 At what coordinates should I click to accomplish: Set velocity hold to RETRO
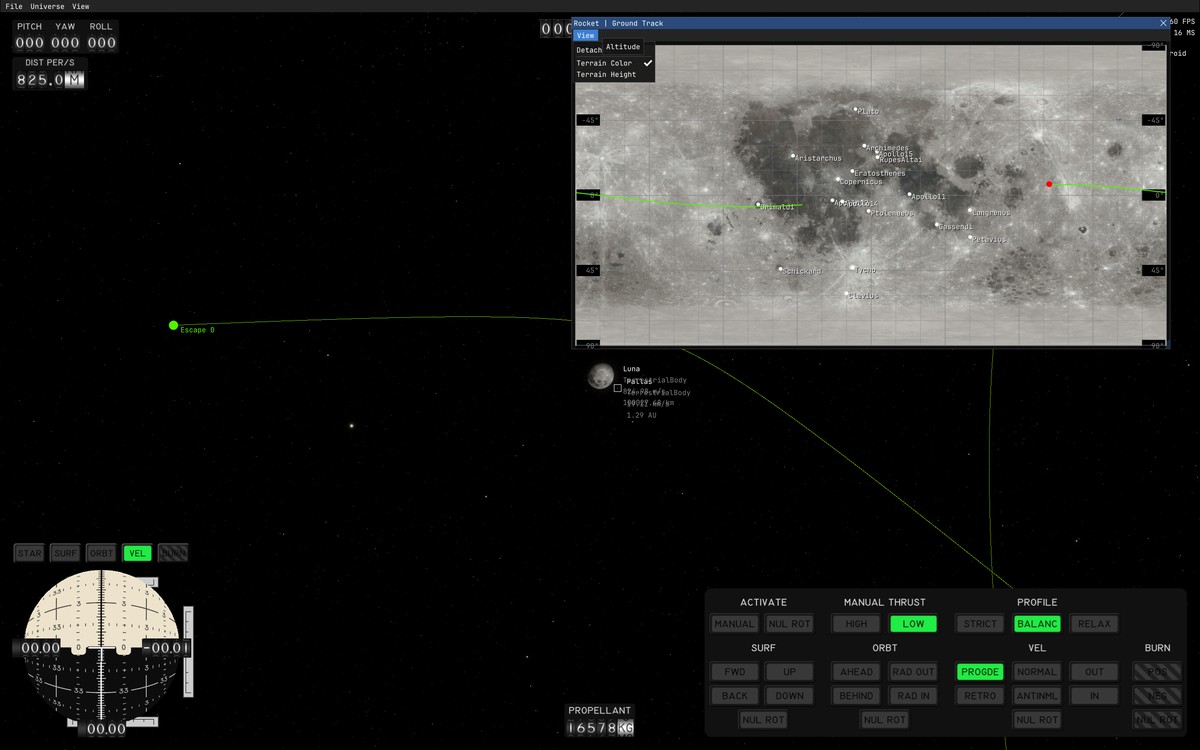click(x=979, y=696)
